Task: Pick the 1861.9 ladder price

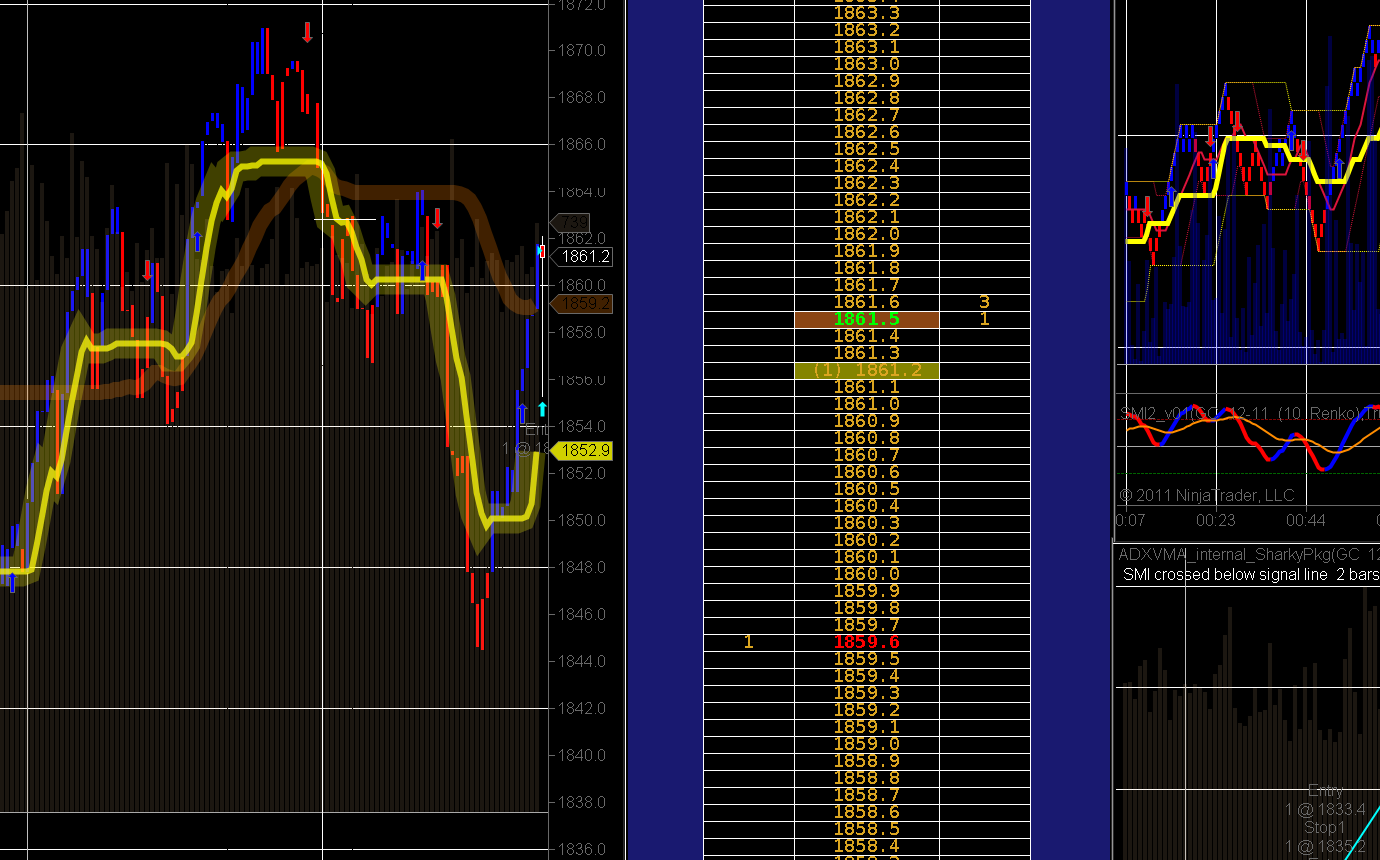Action: coord(866,251)
